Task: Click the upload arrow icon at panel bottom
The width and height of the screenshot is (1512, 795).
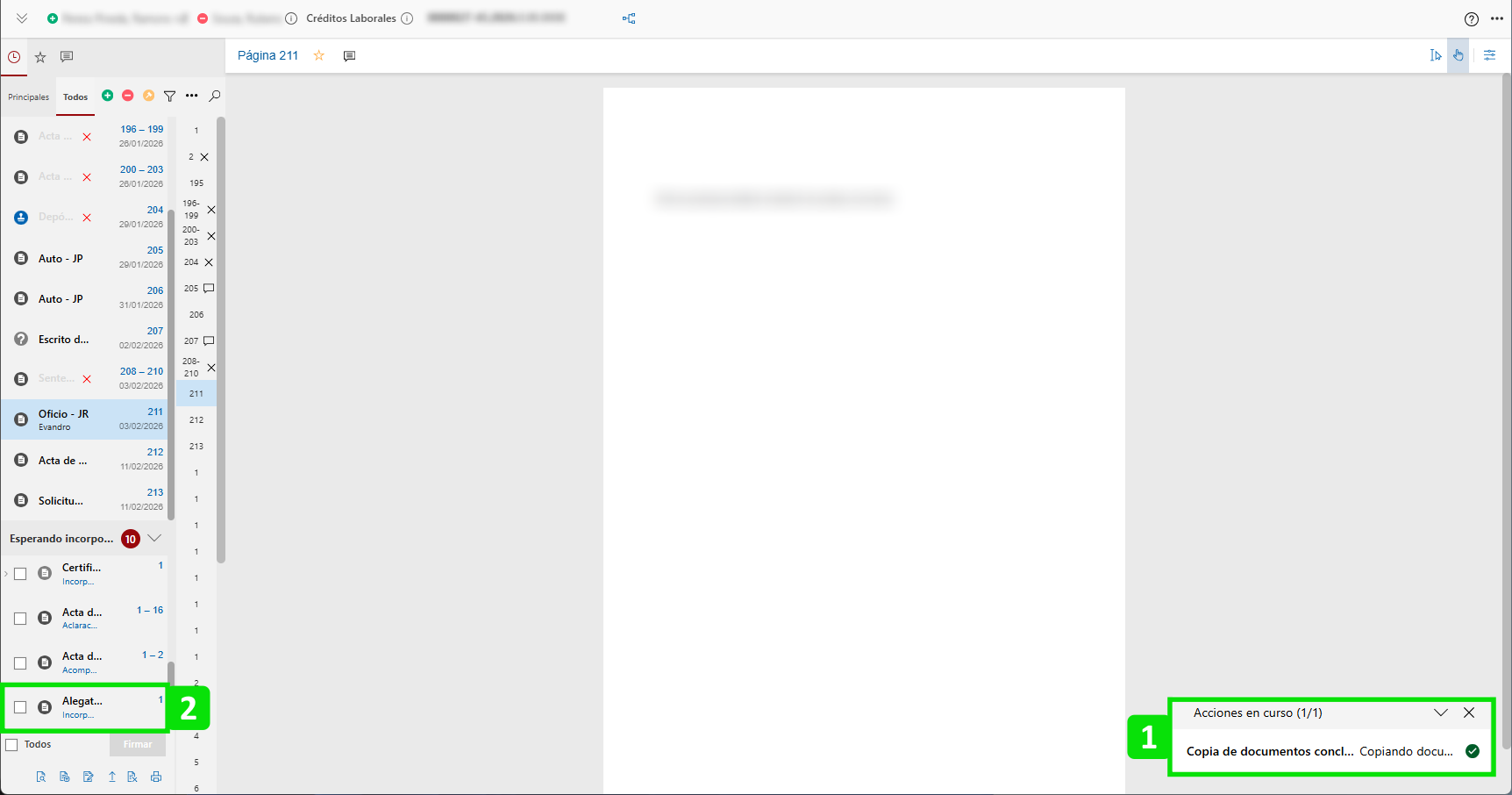Action: (x=111, y=777)
